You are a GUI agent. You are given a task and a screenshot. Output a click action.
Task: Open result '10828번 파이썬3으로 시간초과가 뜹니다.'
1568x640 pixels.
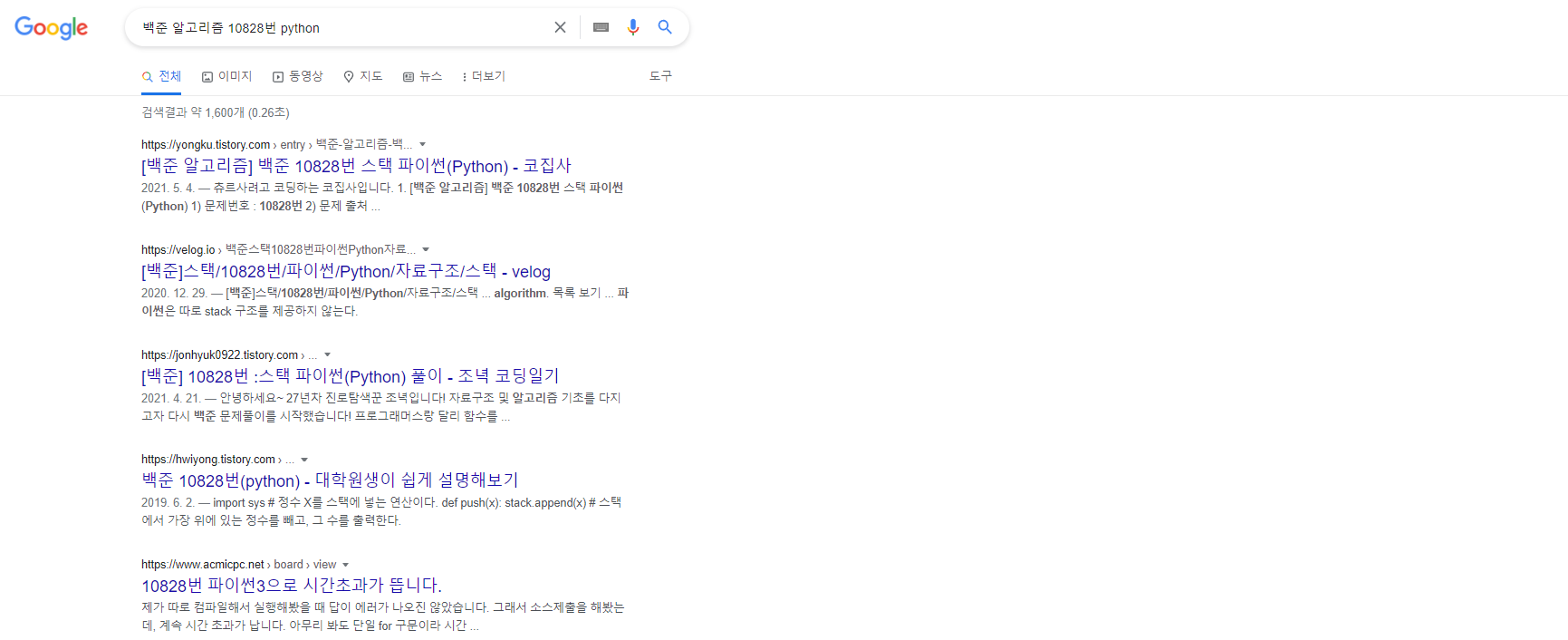coord(292,586)
